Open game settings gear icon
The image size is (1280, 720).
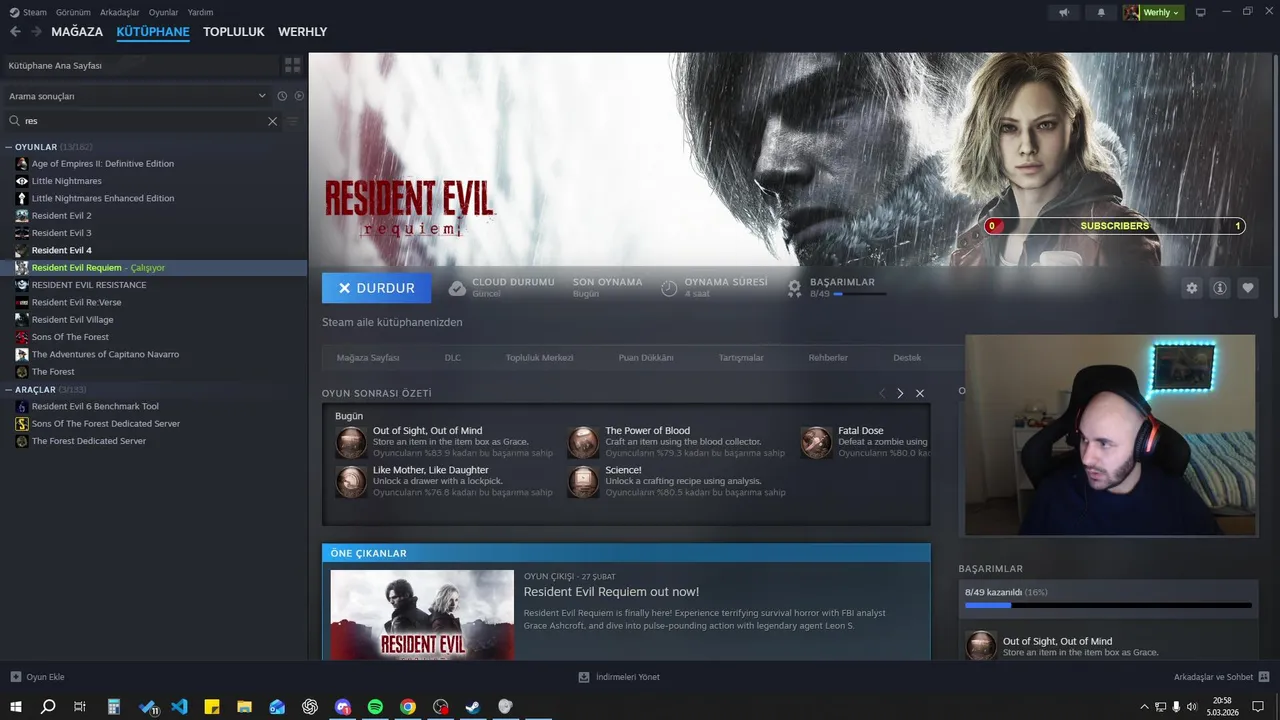click(1192, 288)
